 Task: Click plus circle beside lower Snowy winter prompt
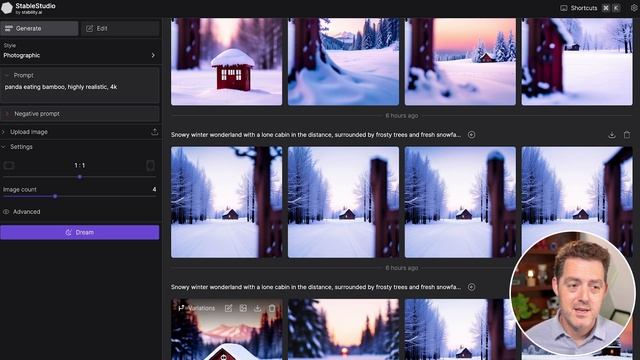pos(471,287)
